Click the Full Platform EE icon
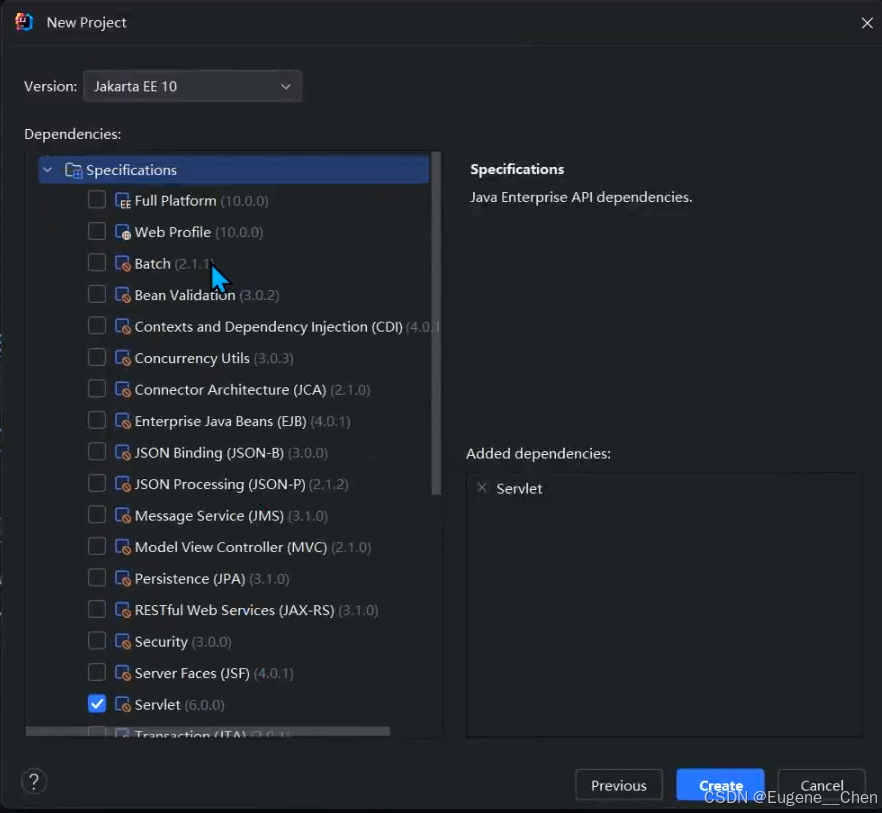 click(x=123, y=201)
